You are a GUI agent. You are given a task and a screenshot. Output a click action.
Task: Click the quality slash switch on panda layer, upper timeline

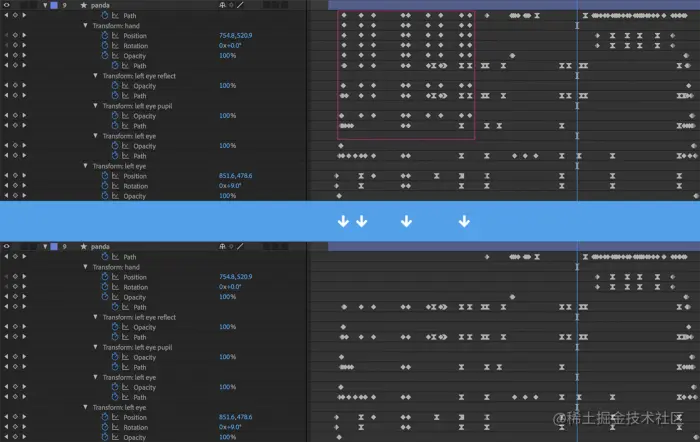[x=240, y=5]
